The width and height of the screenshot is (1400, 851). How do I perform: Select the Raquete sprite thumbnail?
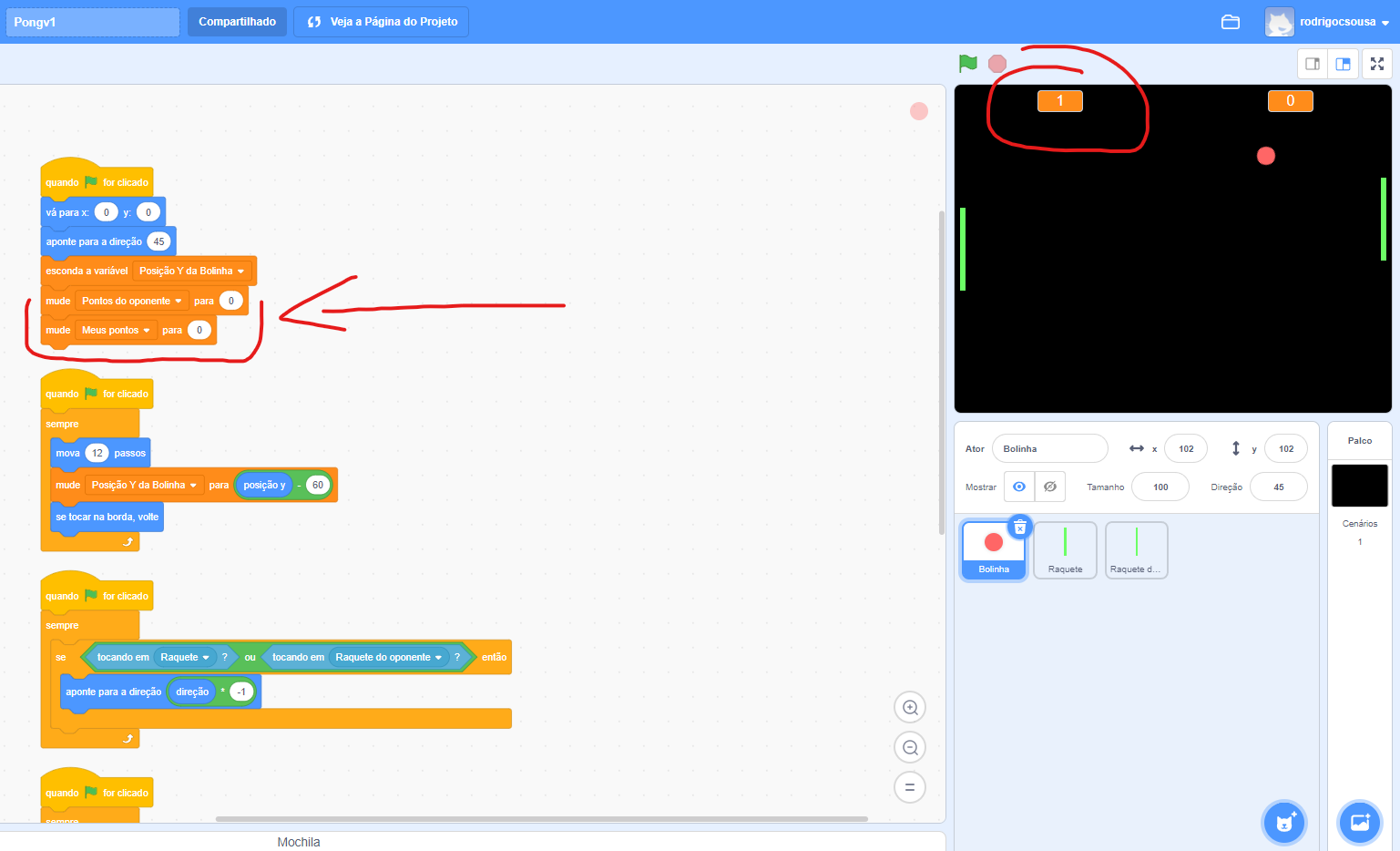click(x=1065, y=549)
